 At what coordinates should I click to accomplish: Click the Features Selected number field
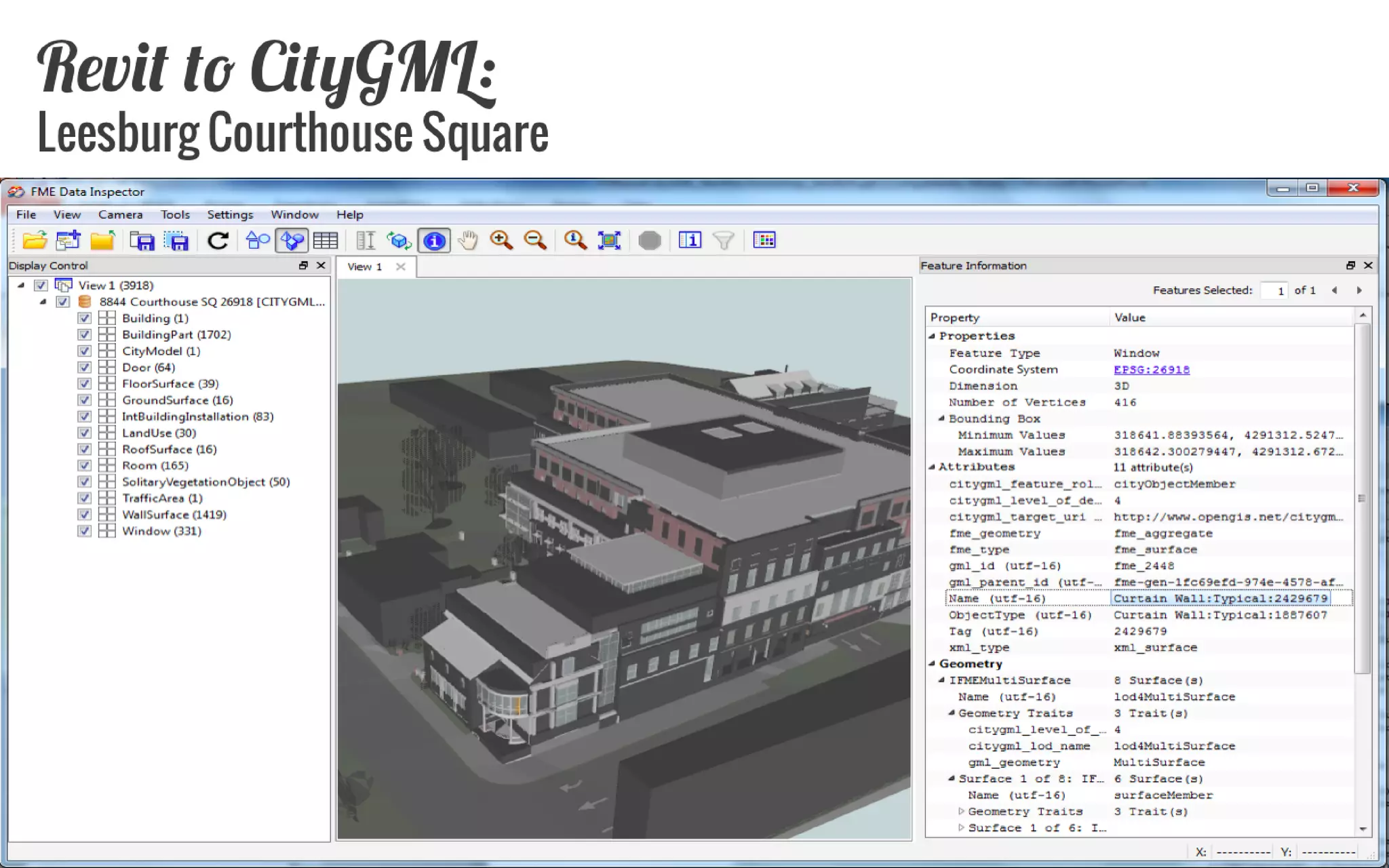pyautogui.click(x=1273, y=291)
